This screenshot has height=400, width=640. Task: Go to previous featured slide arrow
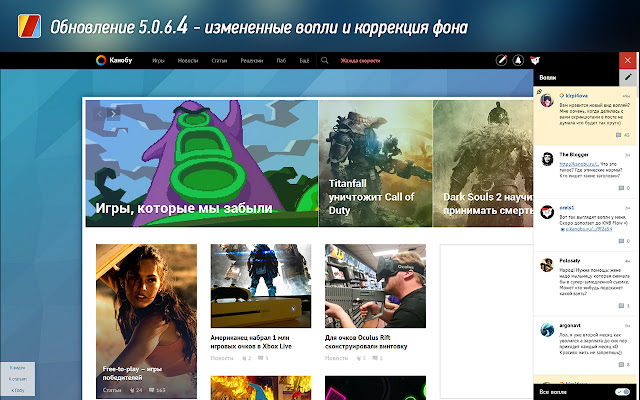point(100,114)
